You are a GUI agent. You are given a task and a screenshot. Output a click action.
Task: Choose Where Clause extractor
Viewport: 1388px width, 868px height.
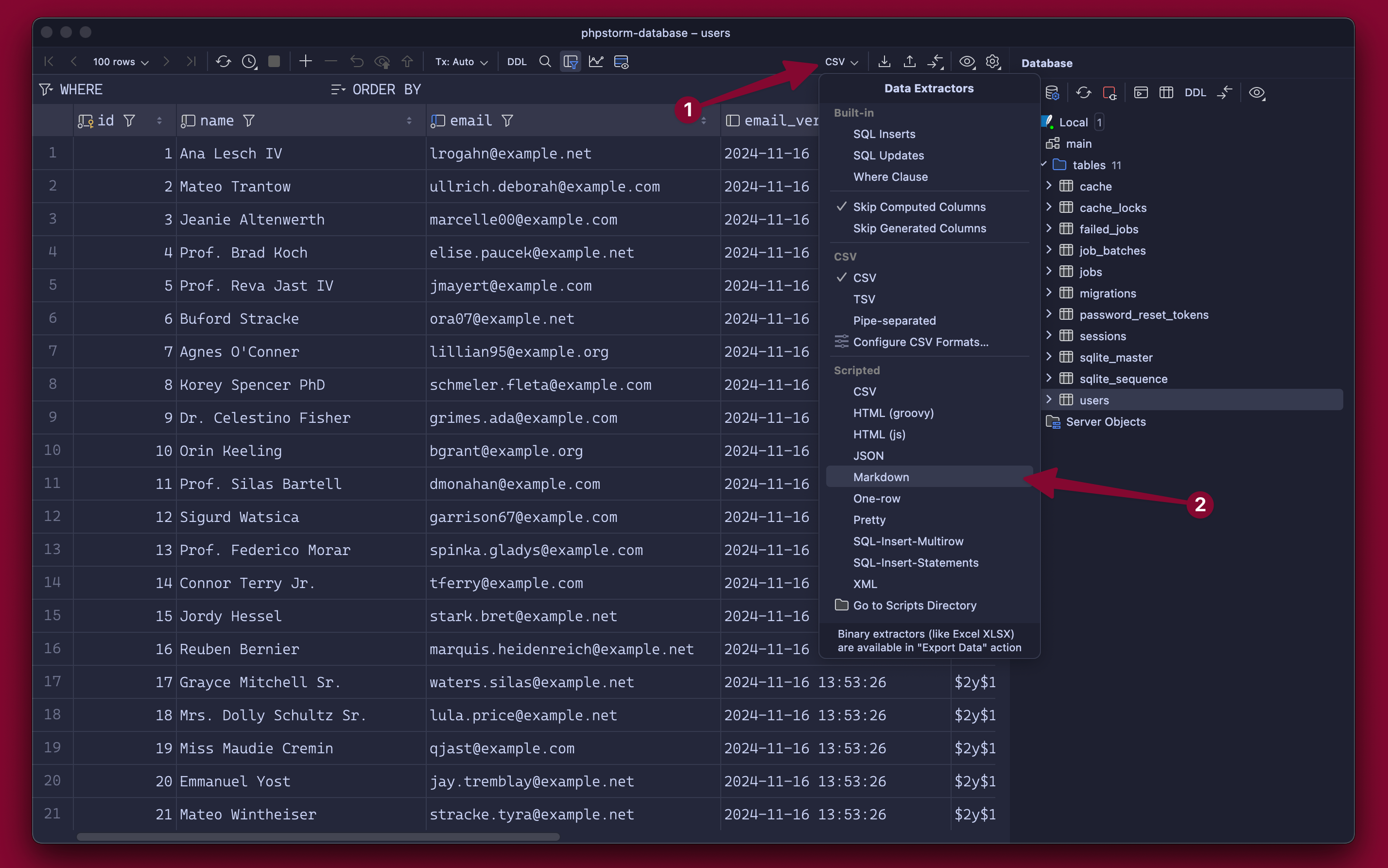[929, 176]
